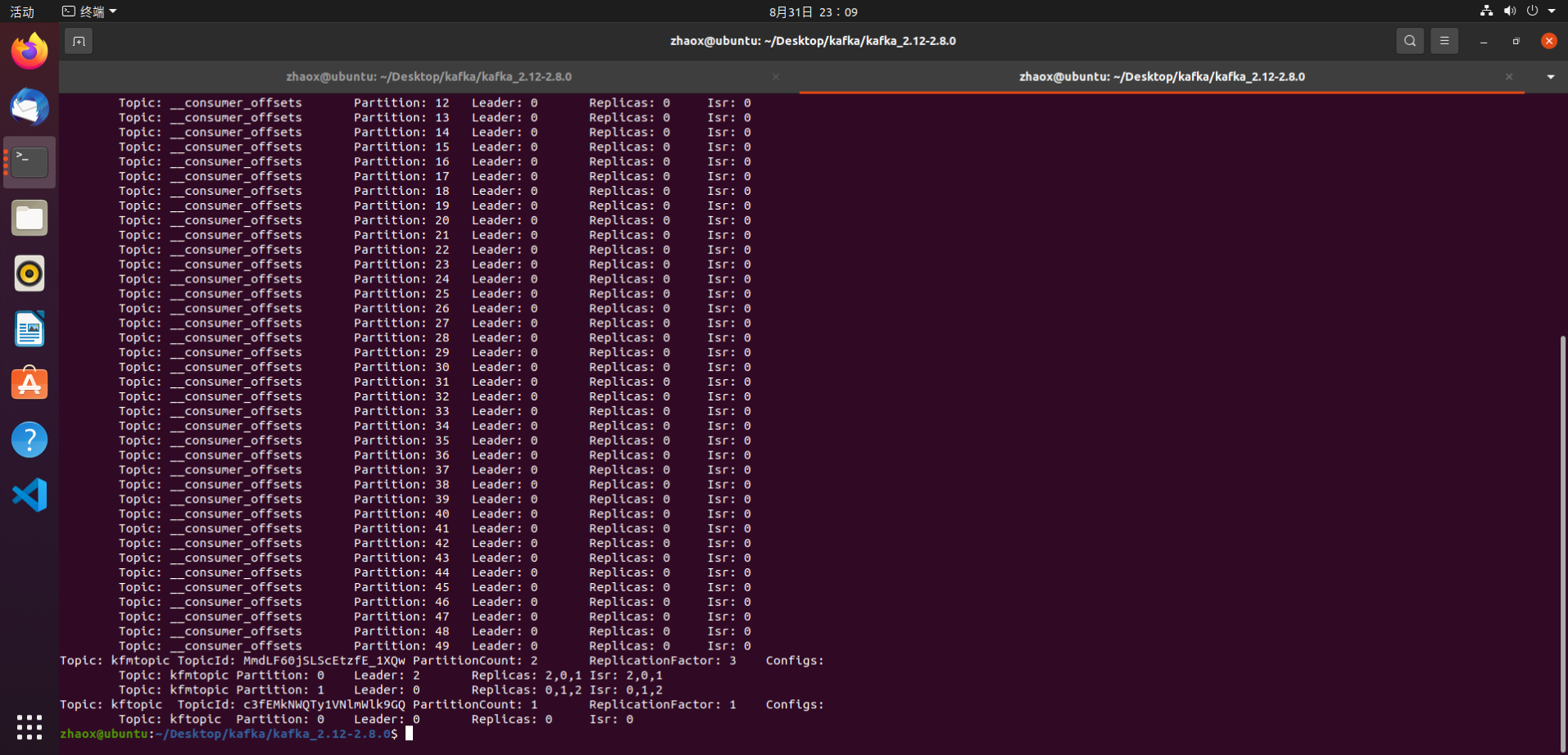Open terminal search

1410,41
